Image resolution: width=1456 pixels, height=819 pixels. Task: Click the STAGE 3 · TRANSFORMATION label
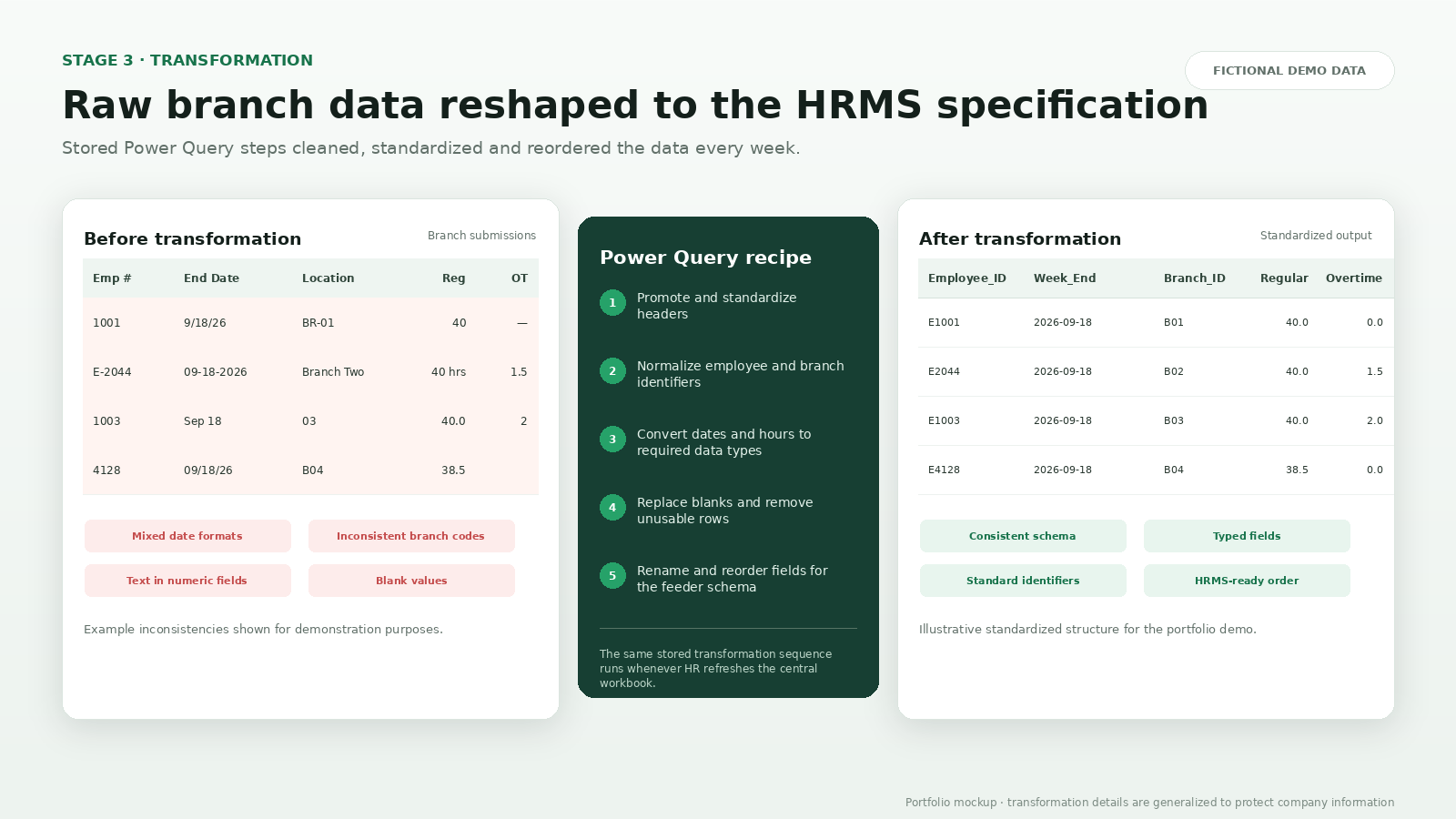tap(187, 60)
